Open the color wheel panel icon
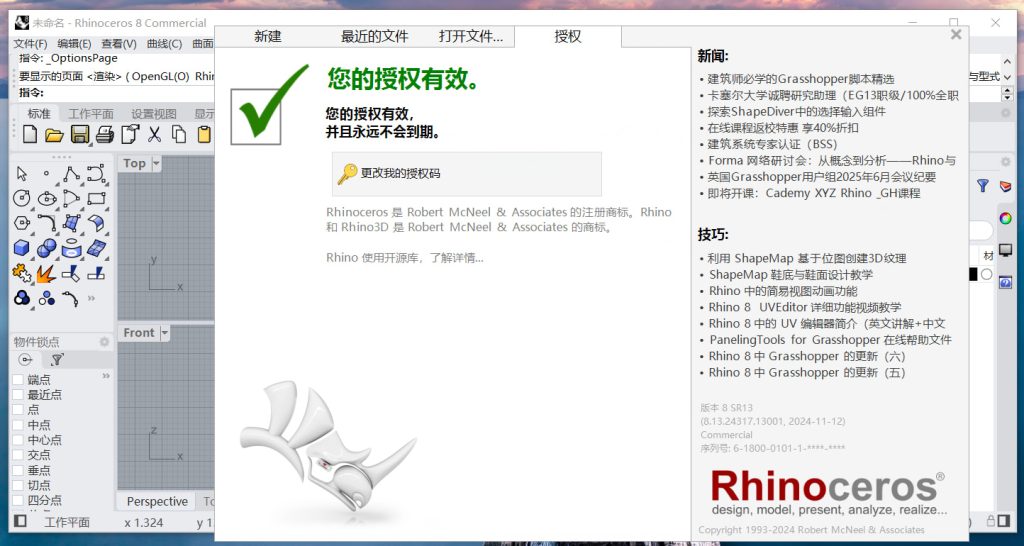 [1005, 218]
